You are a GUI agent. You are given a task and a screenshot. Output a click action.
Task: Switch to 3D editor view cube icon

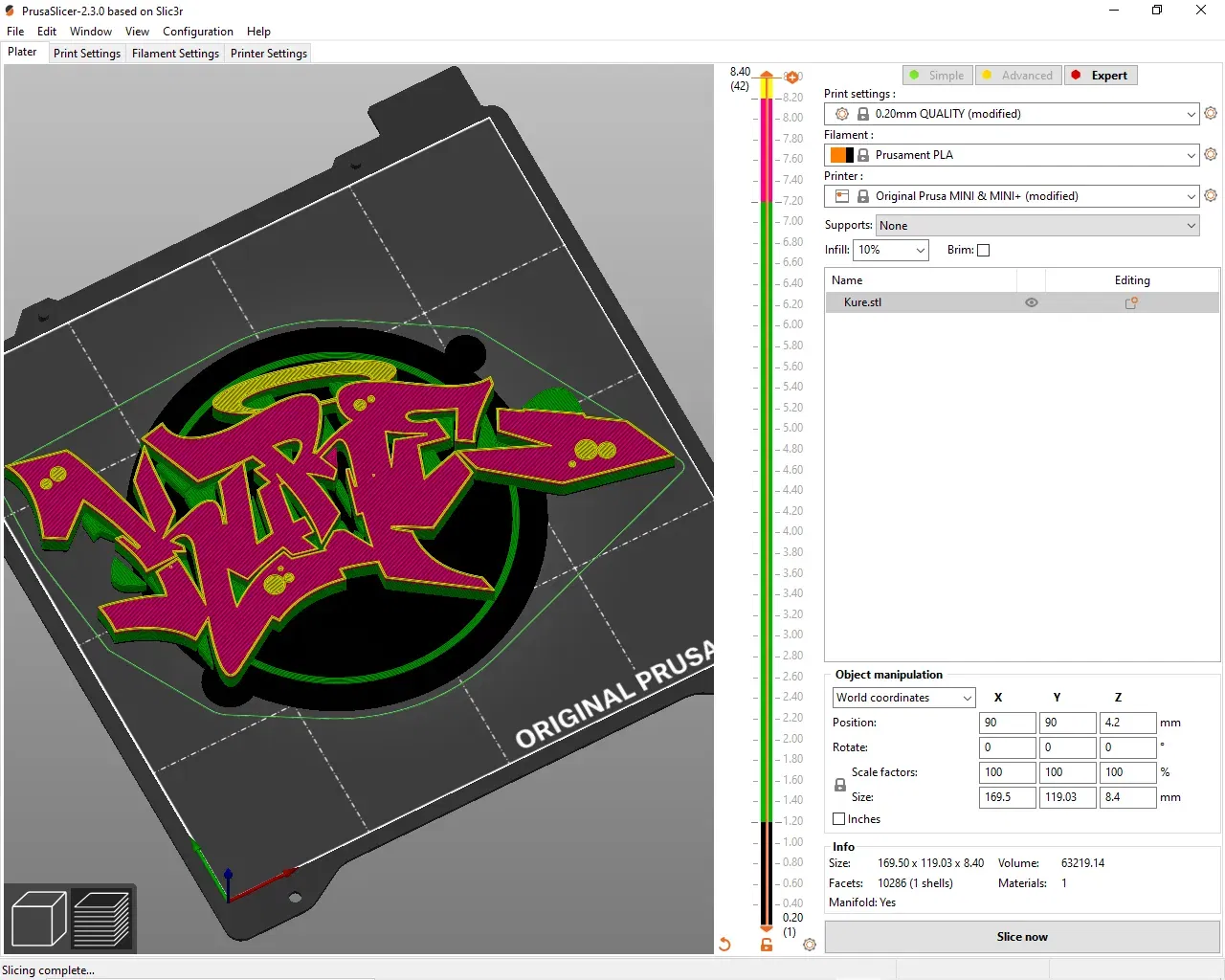point(38,918)
